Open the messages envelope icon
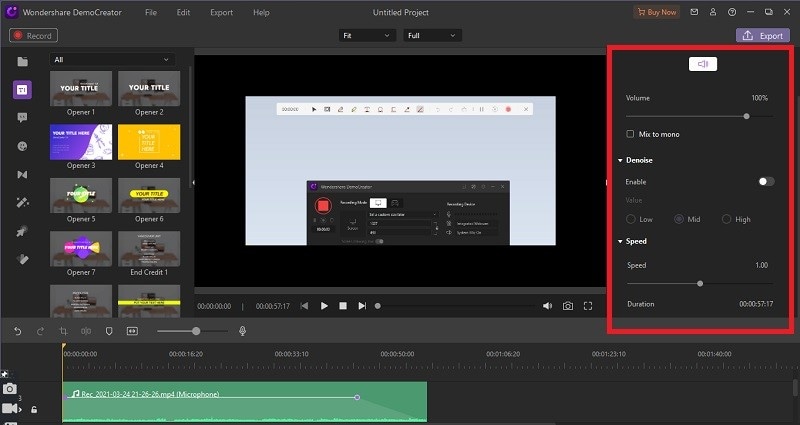 [694, 12]
